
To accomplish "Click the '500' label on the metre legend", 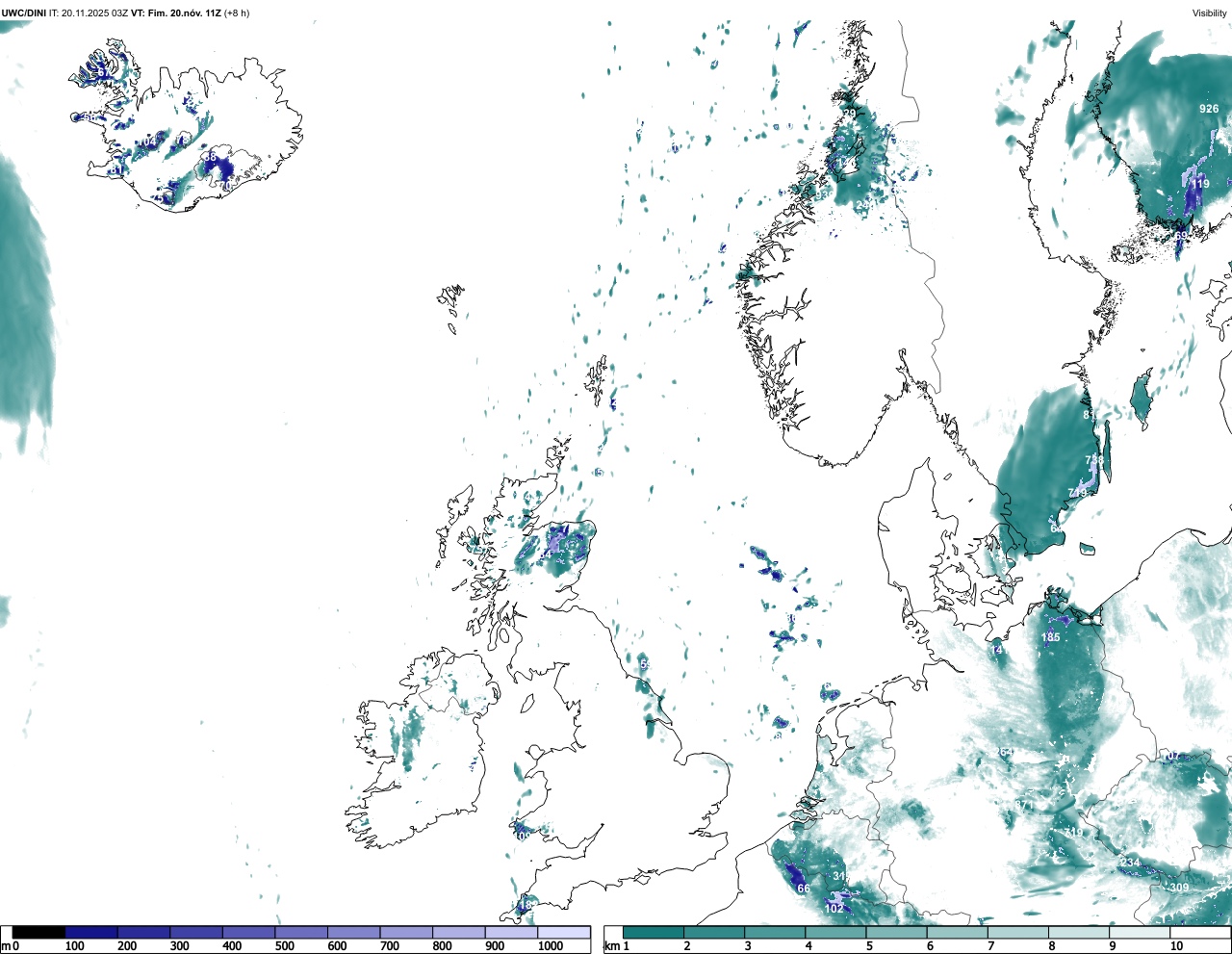I will (285, 946).
